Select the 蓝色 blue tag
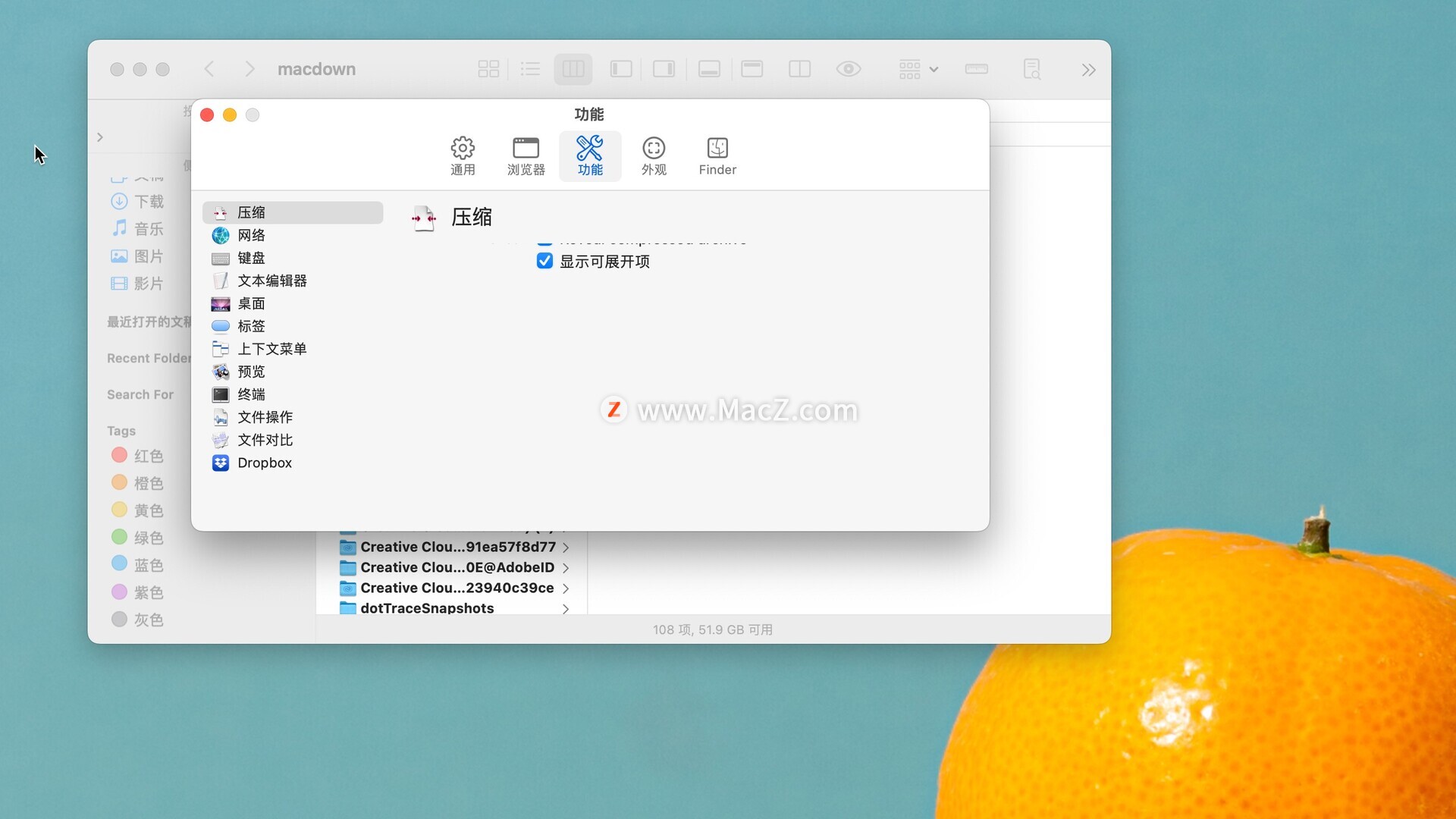 138,565
